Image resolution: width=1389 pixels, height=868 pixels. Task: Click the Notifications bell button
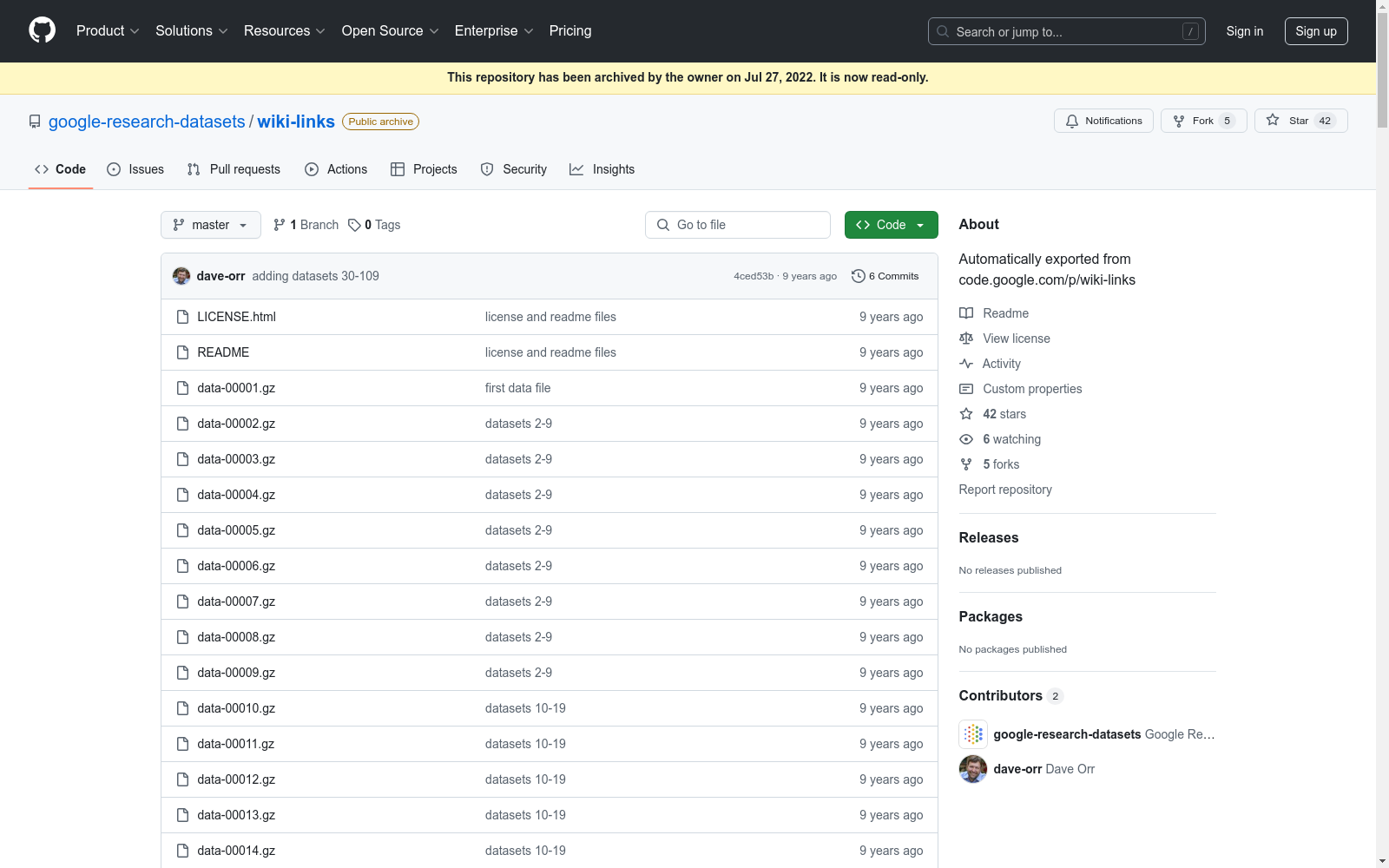[x=1103, y=121]
